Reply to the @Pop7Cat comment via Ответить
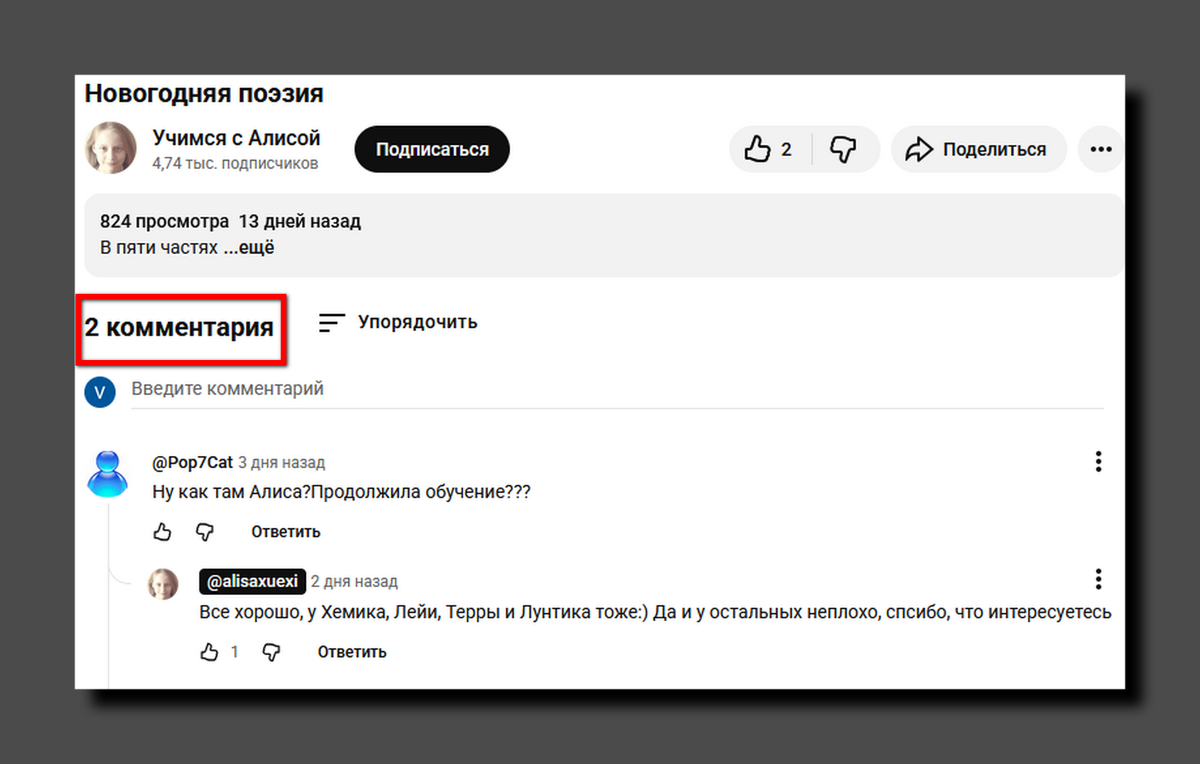 (x=286, y=532)
